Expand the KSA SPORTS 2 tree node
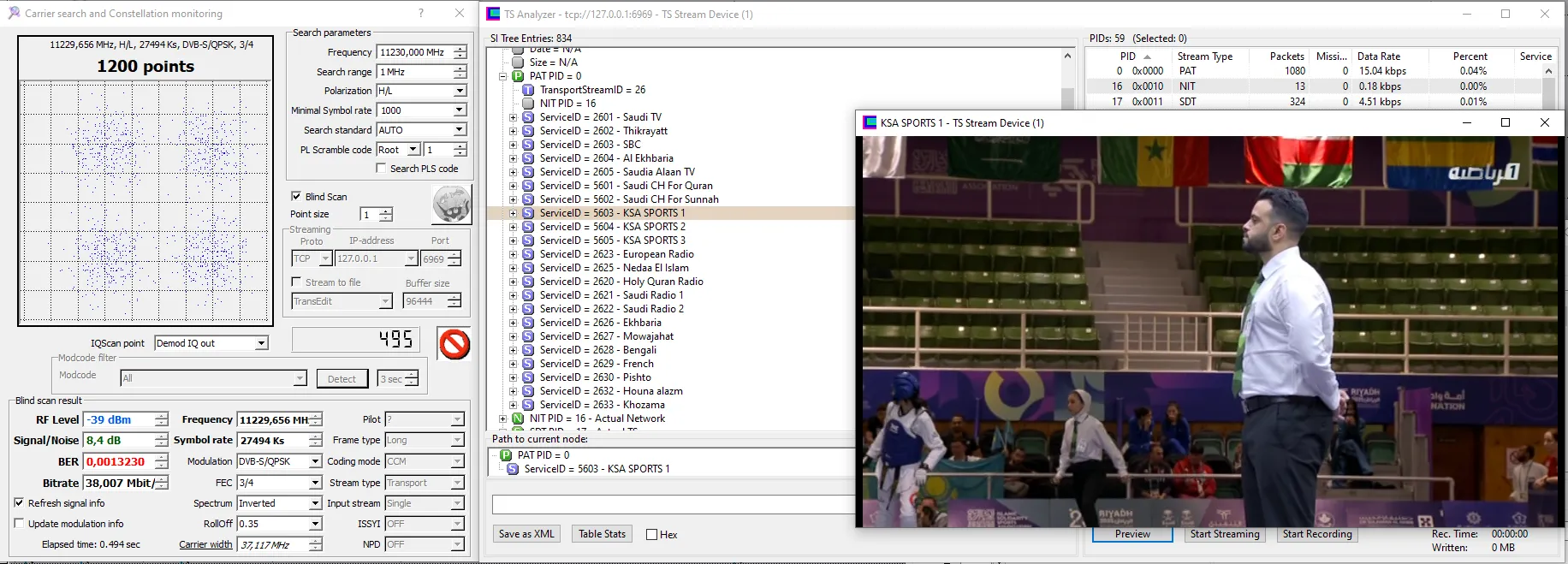1568x564 pixels. point(513,227)
